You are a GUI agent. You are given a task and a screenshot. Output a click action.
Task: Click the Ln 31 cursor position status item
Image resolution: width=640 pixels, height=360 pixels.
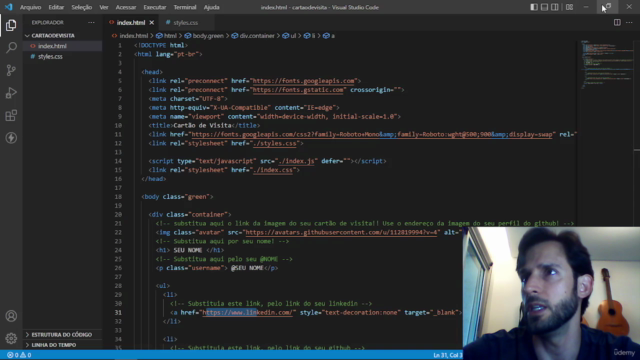[448, 355]
